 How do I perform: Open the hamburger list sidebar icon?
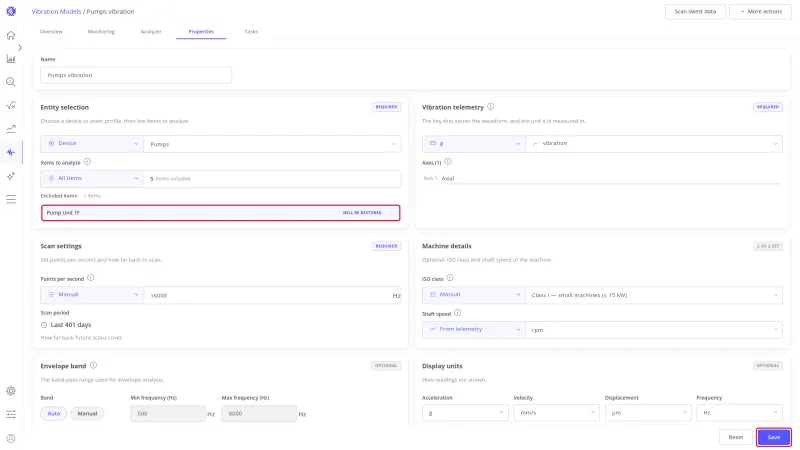[11, 199]
